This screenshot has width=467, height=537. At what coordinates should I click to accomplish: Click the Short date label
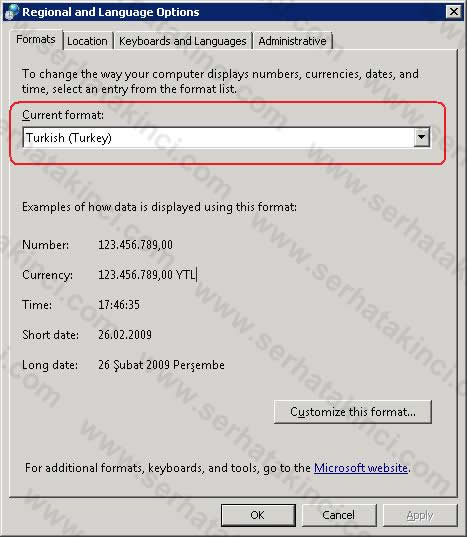coord(50,335)
